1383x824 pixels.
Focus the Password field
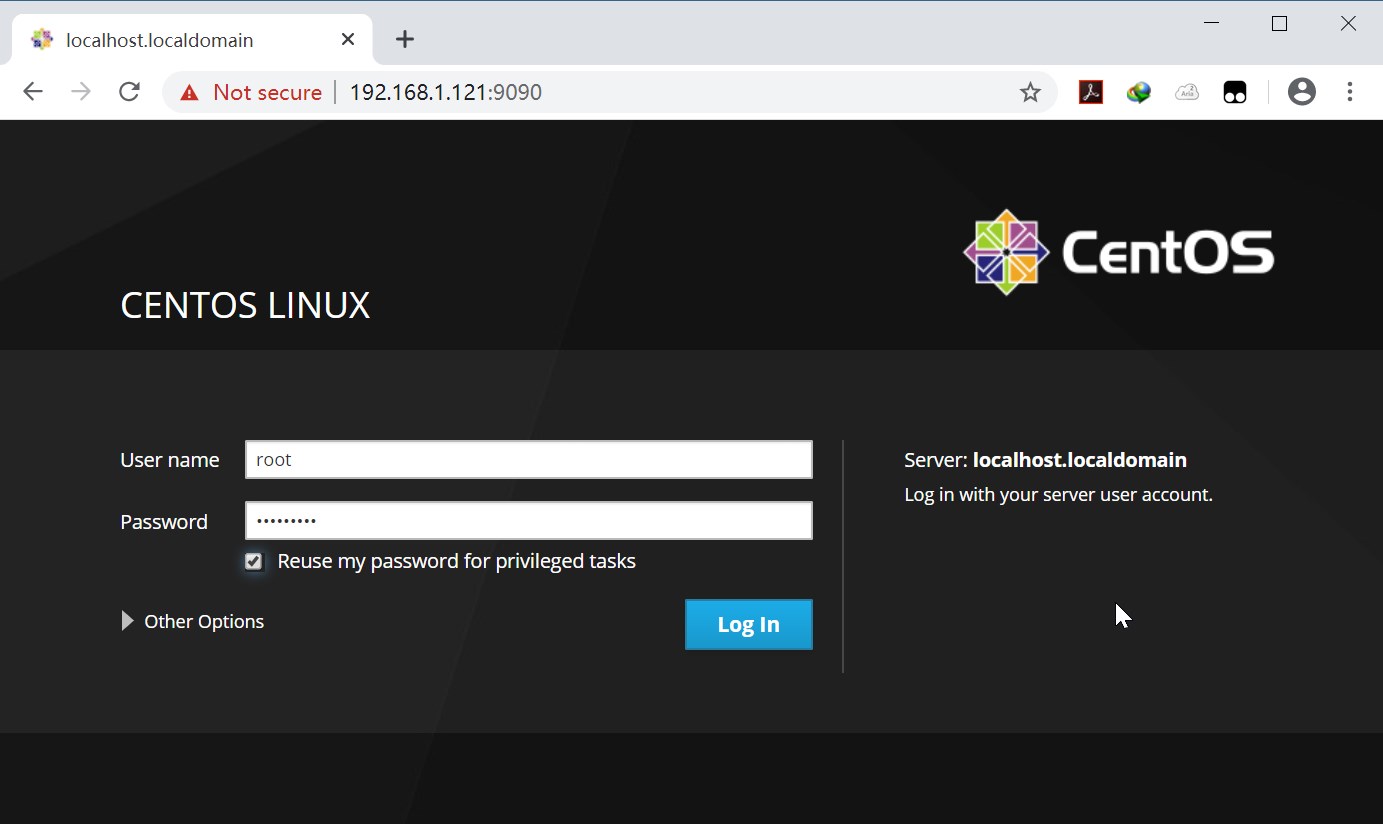529,520
